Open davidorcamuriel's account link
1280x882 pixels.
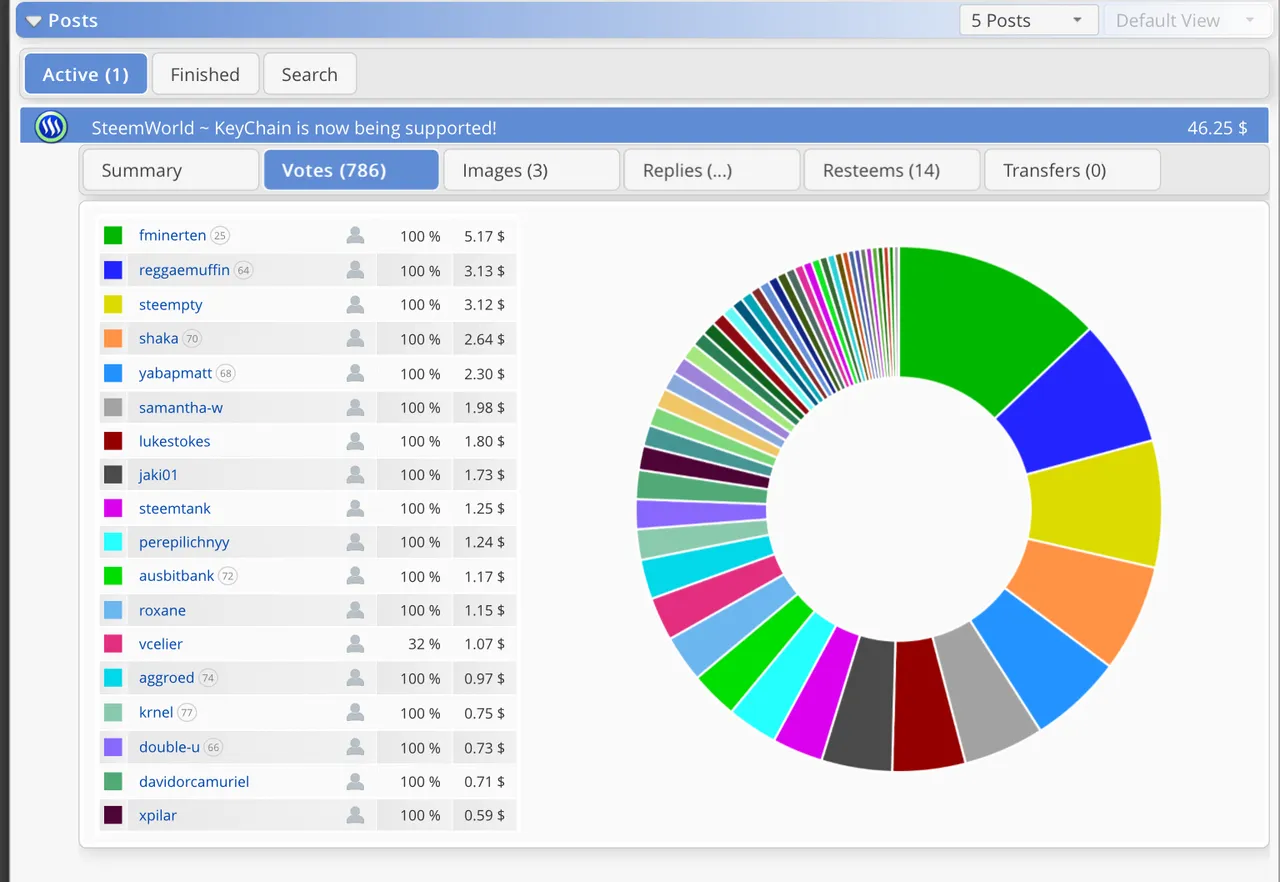(x=194, y=781)
